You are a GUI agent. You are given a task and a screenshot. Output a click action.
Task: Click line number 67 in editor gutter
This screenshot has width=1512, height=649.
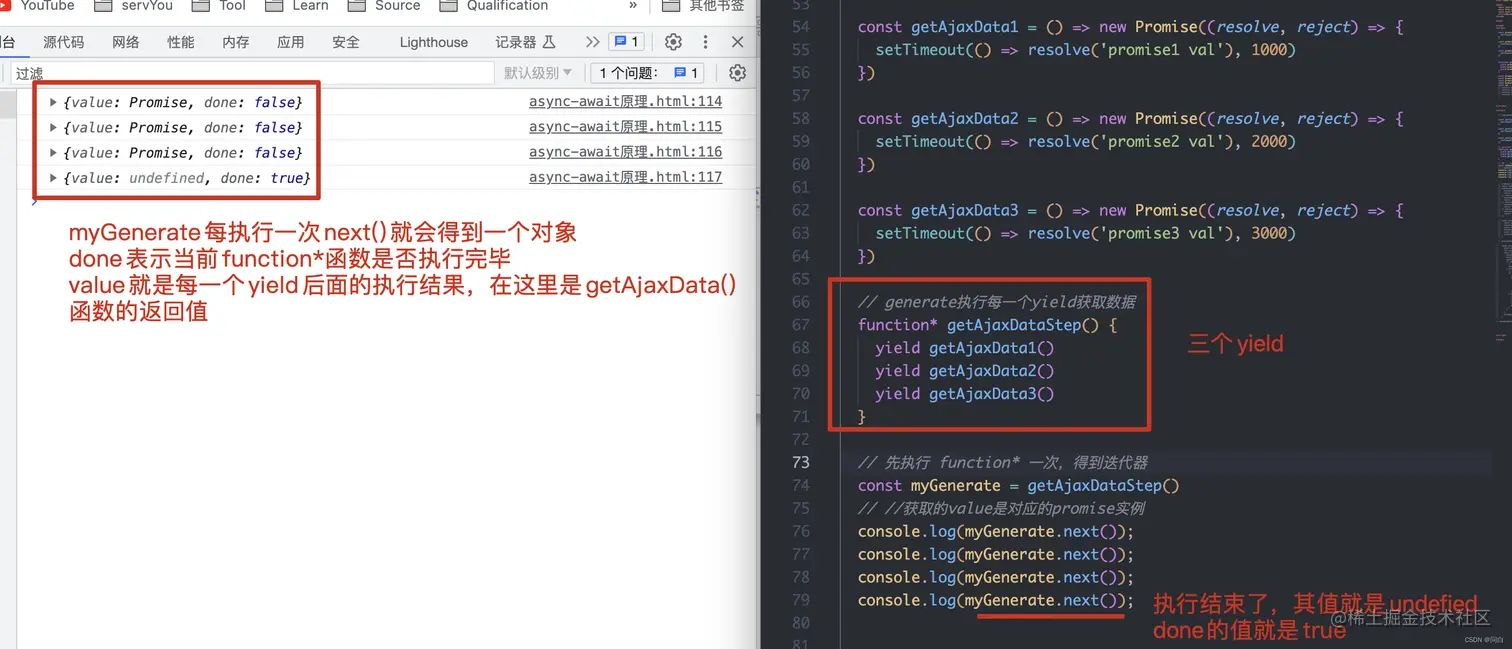tap(800, 325)
